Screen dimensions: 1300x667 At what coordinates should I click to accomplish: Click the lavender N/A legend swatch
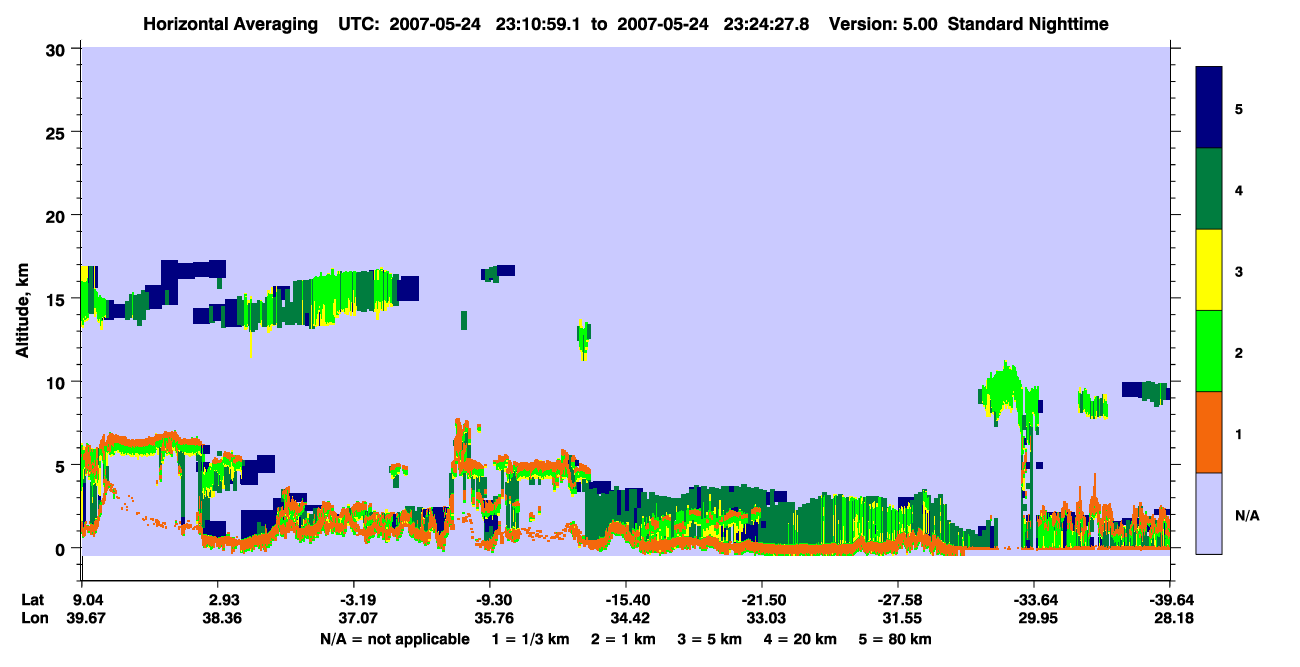(1209, 513)
